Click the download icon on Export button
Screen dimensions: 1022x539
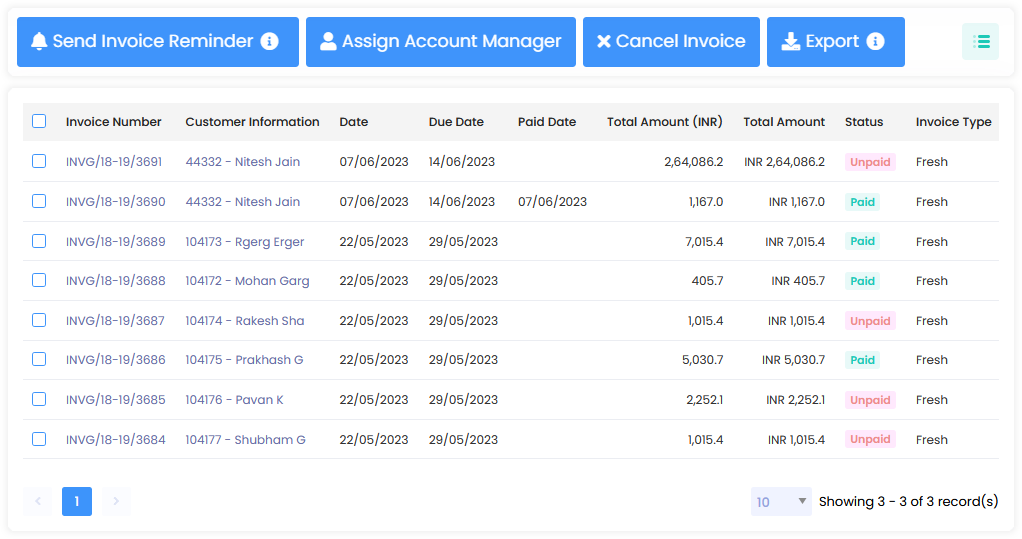(791, 42)
